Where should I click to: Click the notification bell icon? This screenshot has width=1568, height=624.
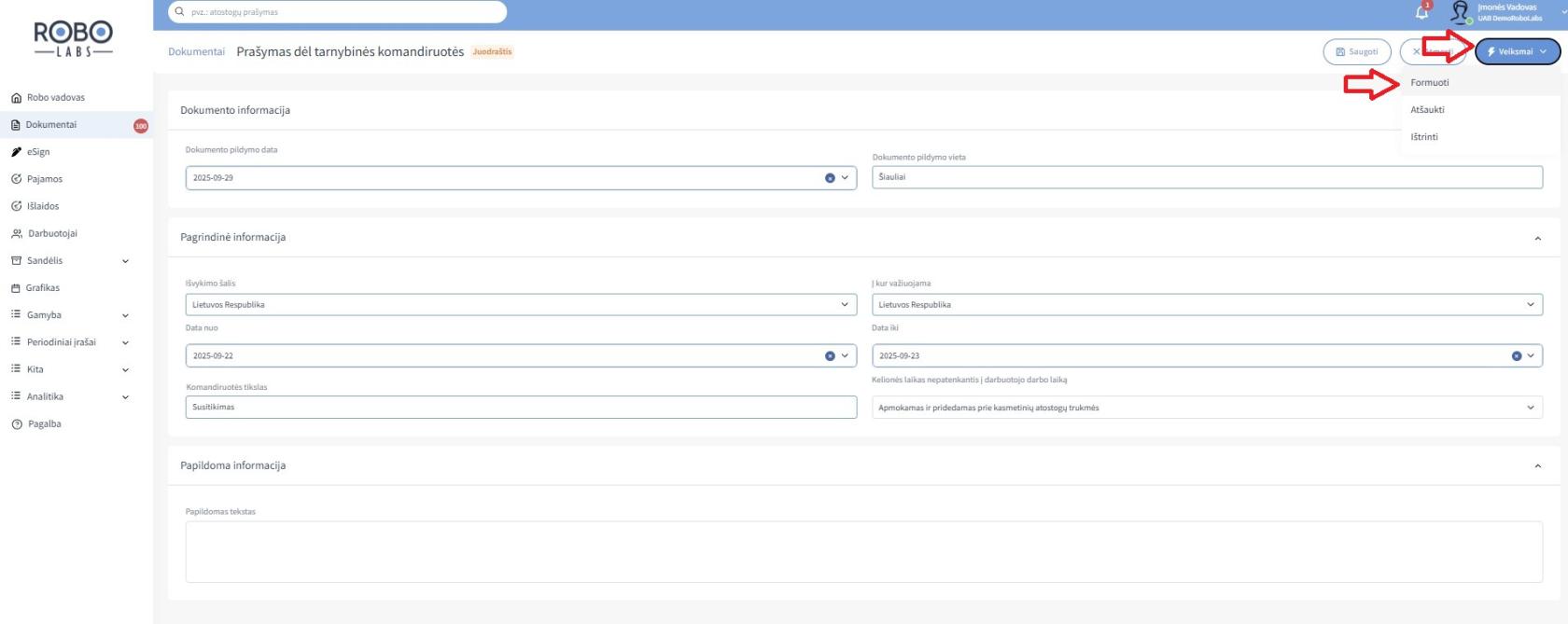click(x=1422, y=12)
